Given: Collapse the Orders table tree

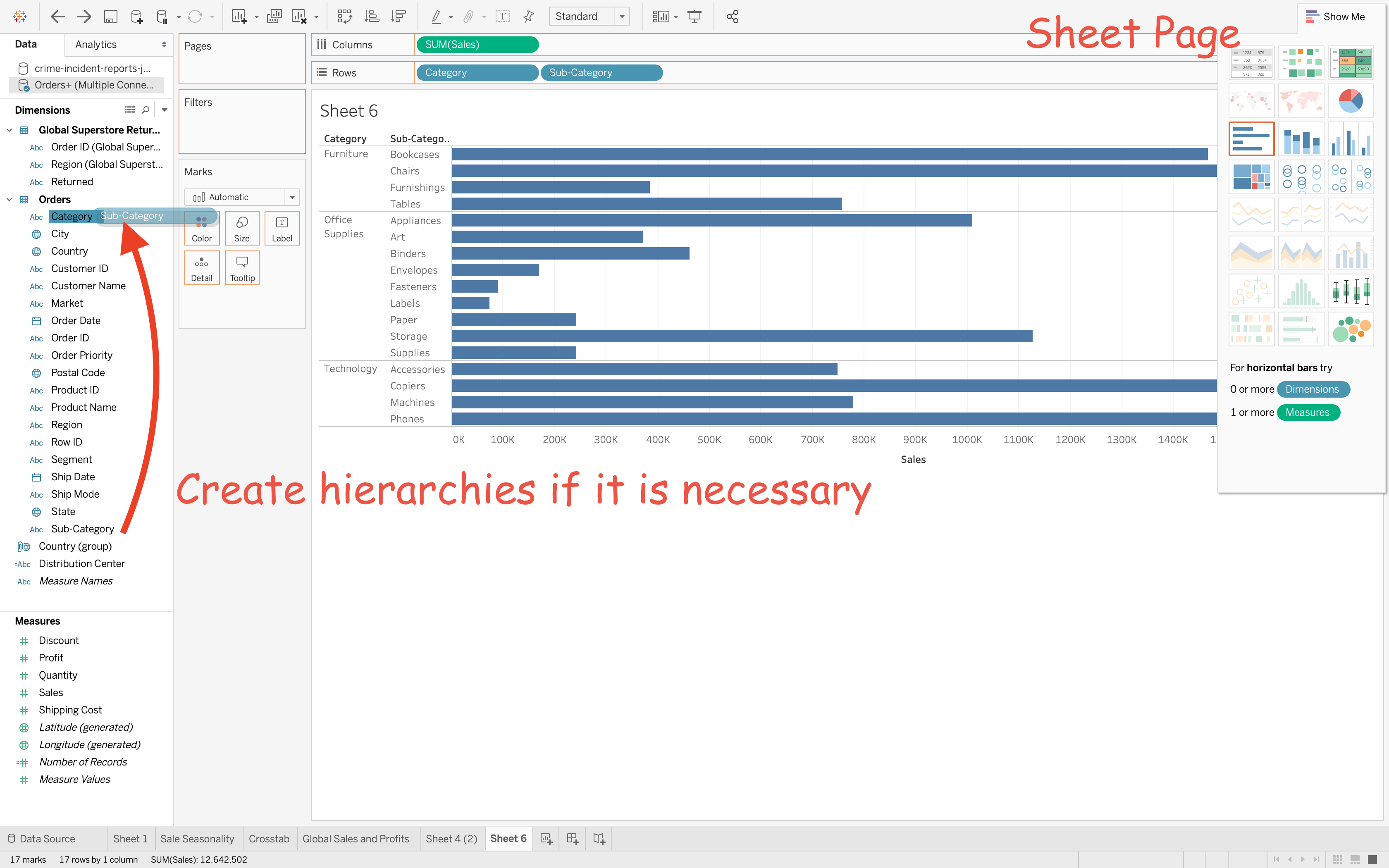Looking at the screenshot, I should 9,199.
